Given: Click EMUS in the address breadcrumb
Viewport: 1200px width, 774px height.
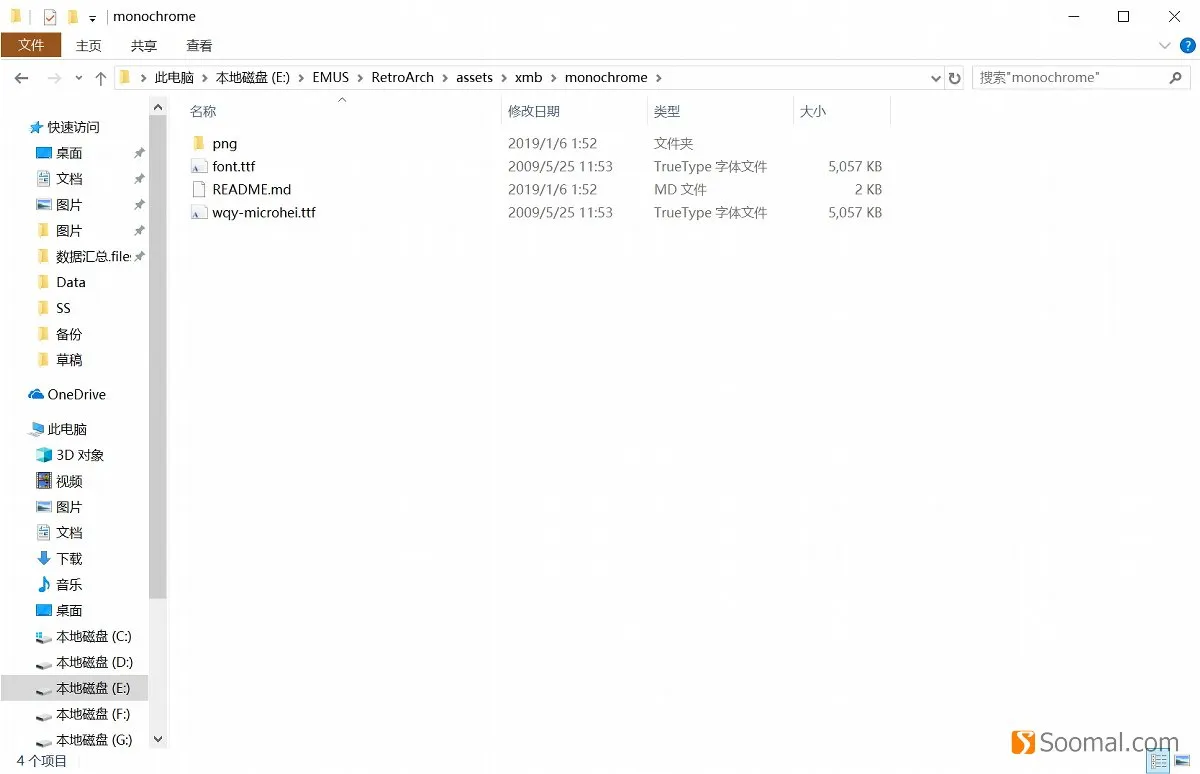Looking at the screenshot, I should [331, 78].
